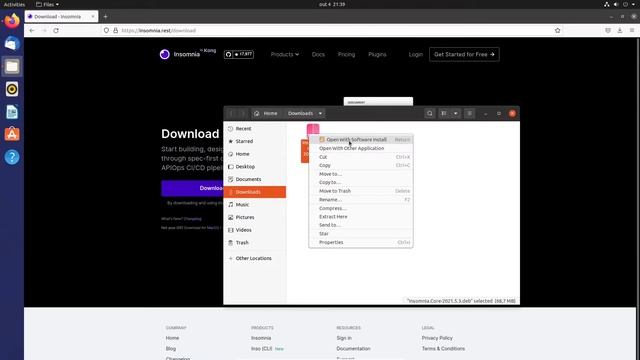Select Videos in Files sidebar
640x360 pixels.
[255, 230]
